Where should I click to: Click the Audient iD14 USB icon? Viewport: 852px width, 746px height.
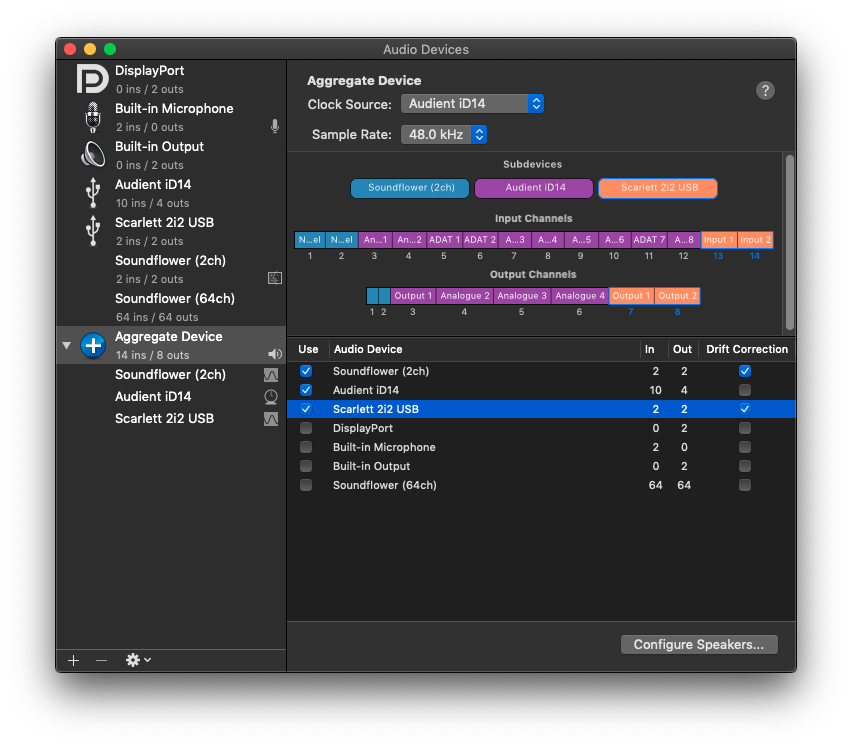click(92, 193)
